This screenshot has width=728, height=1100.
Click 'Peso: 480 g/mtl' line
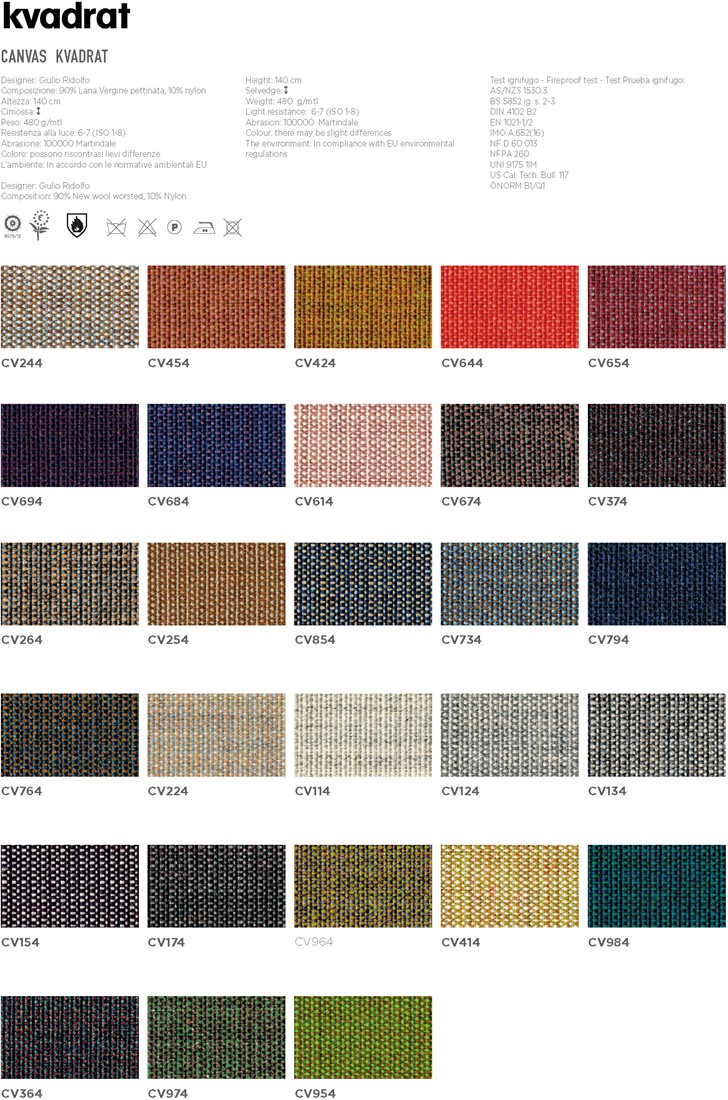coord(32,122)
